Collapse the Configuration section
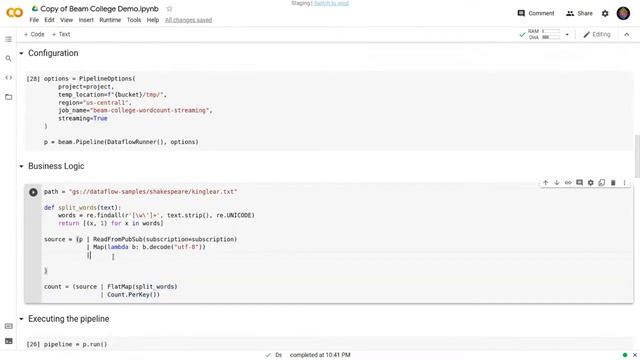Viewport: 640px width, 360px height. point(22,53)
